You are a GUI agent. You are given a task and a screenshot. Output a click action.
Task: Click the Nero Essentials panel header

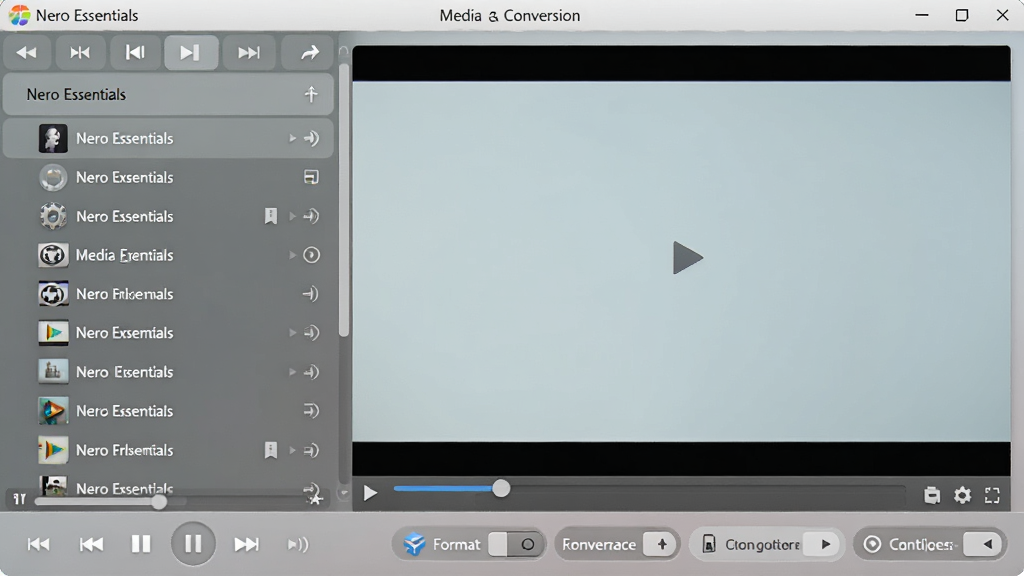(168, 94)
